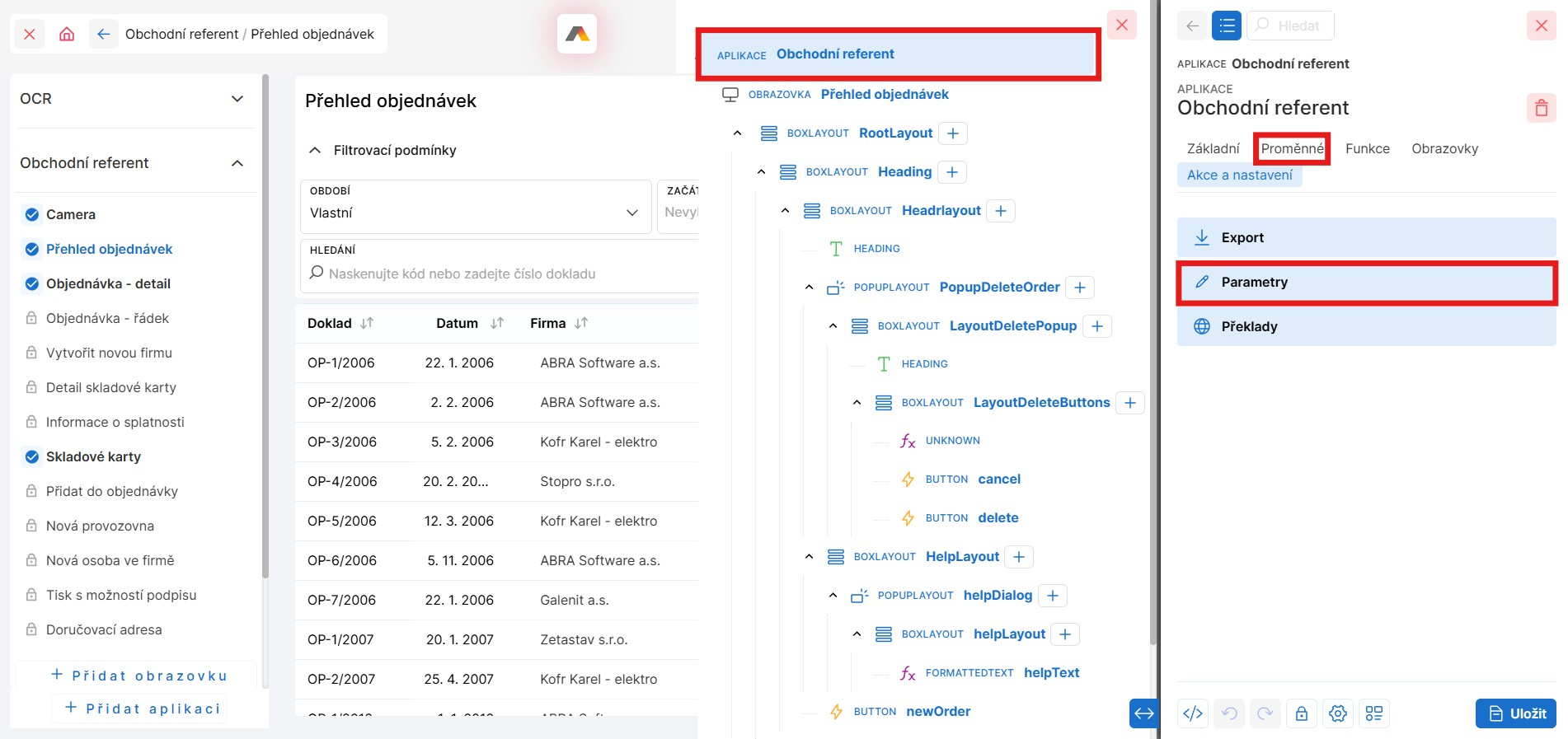Open the Období dropdown
This screenshot has width=1568, height=739.
pos(474,213)
